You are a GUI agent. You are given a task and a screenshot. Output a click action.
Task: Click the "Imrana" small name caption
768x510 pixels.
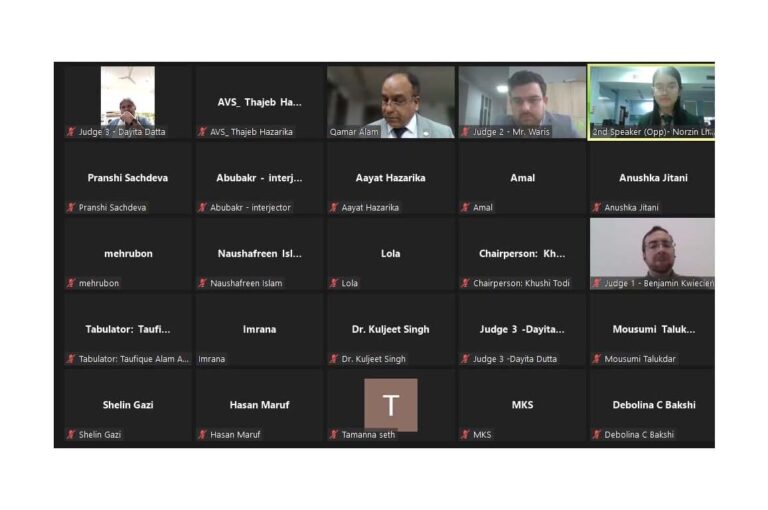212,359
